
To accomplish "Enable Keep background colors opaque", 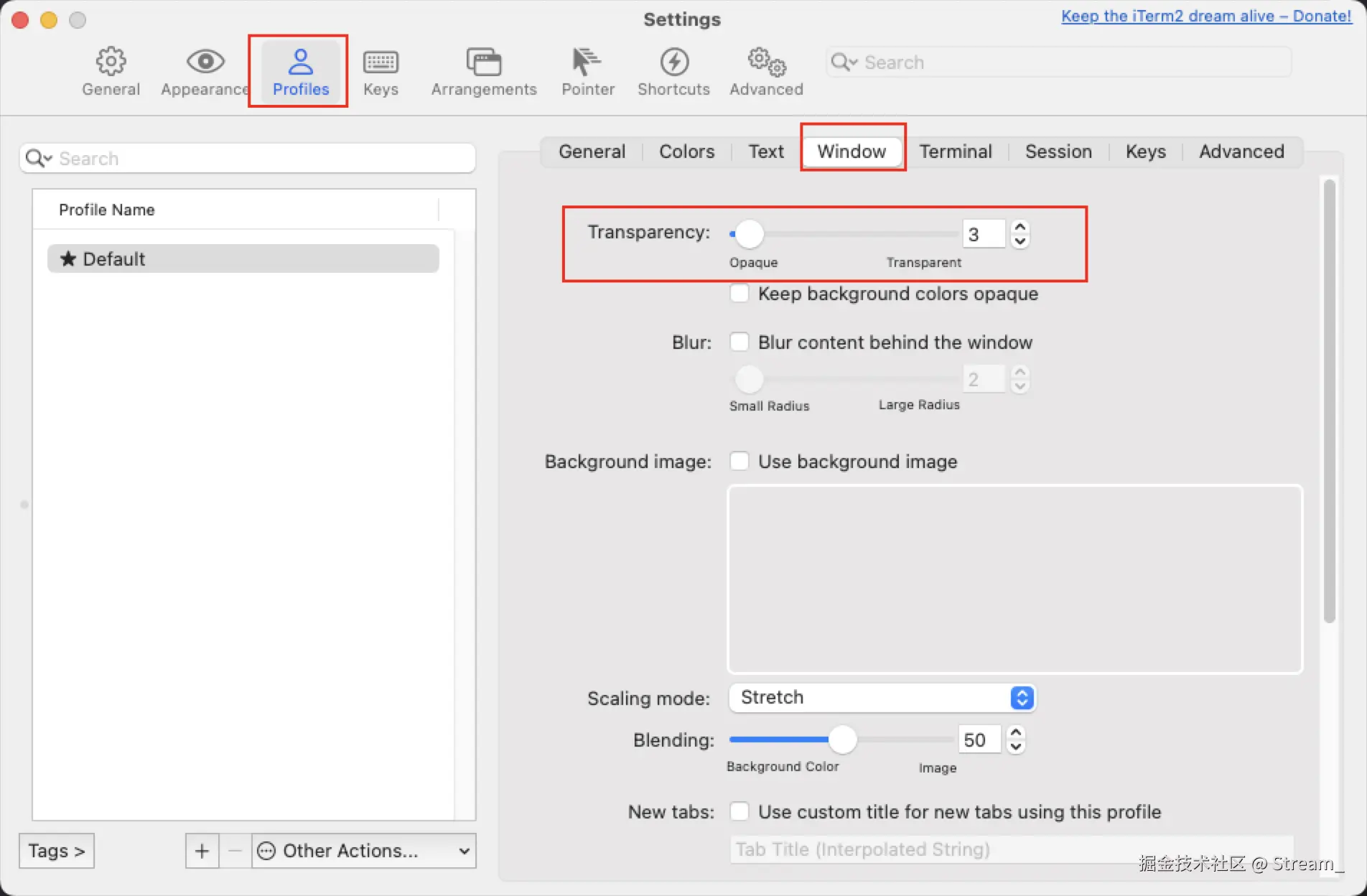I will pos(740,294).
